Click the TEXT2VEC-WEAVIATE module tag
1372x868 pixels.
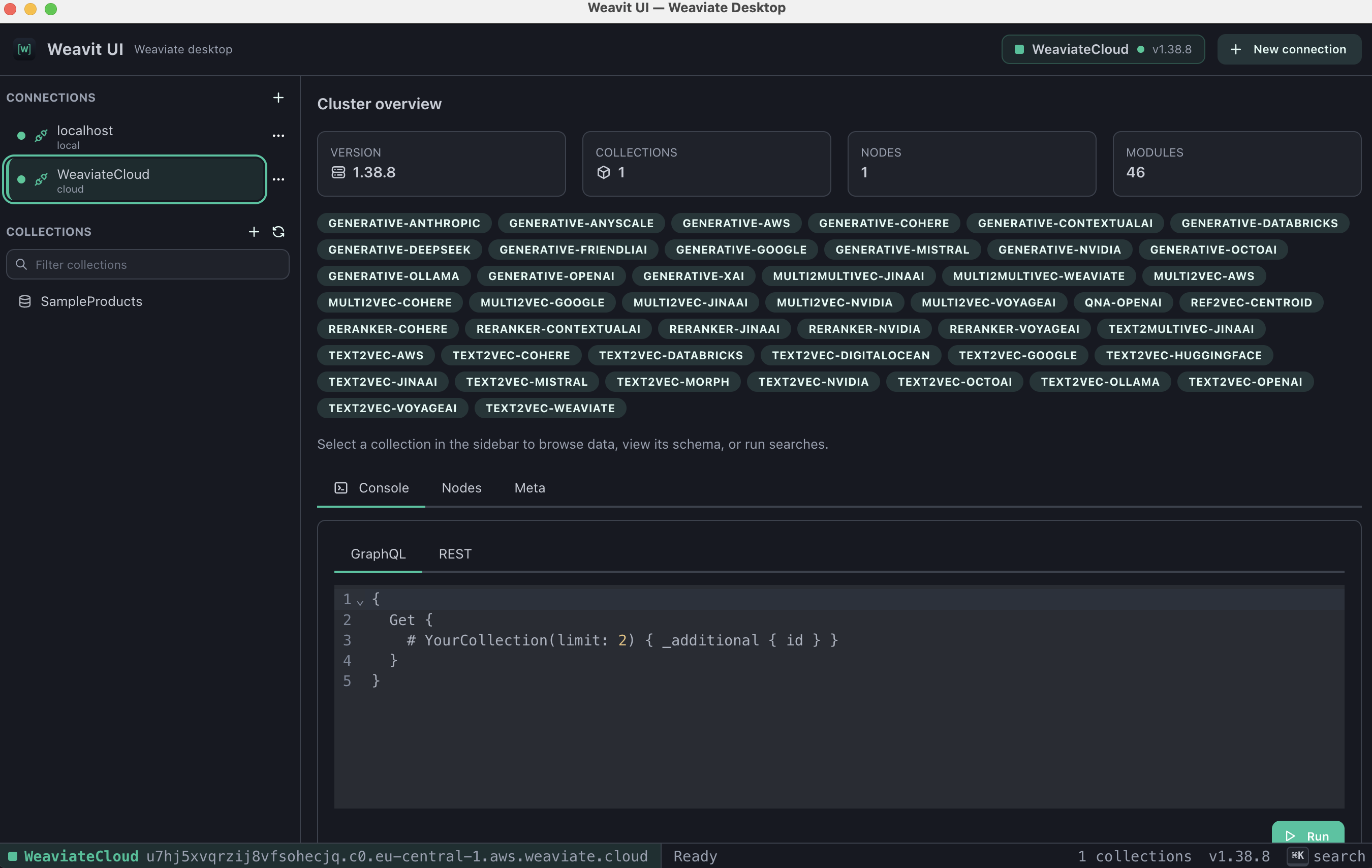pyautogui.click(x=550, y=408)
